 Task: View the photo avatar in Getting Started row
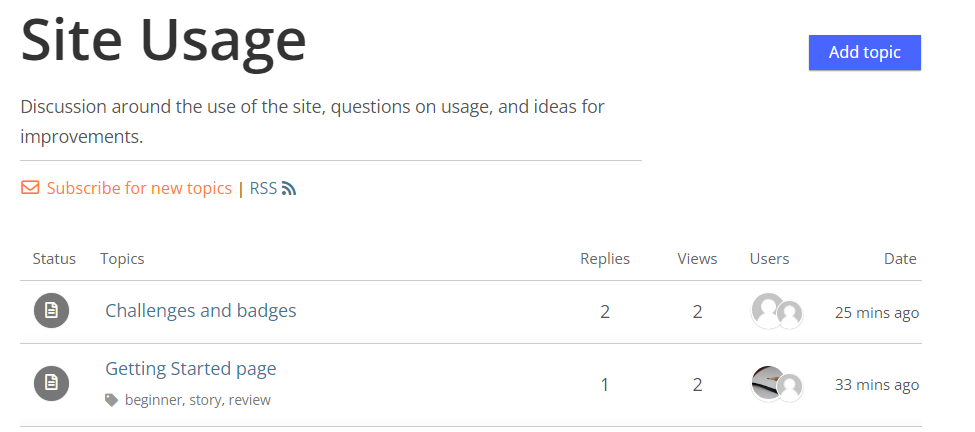[767, 382]
